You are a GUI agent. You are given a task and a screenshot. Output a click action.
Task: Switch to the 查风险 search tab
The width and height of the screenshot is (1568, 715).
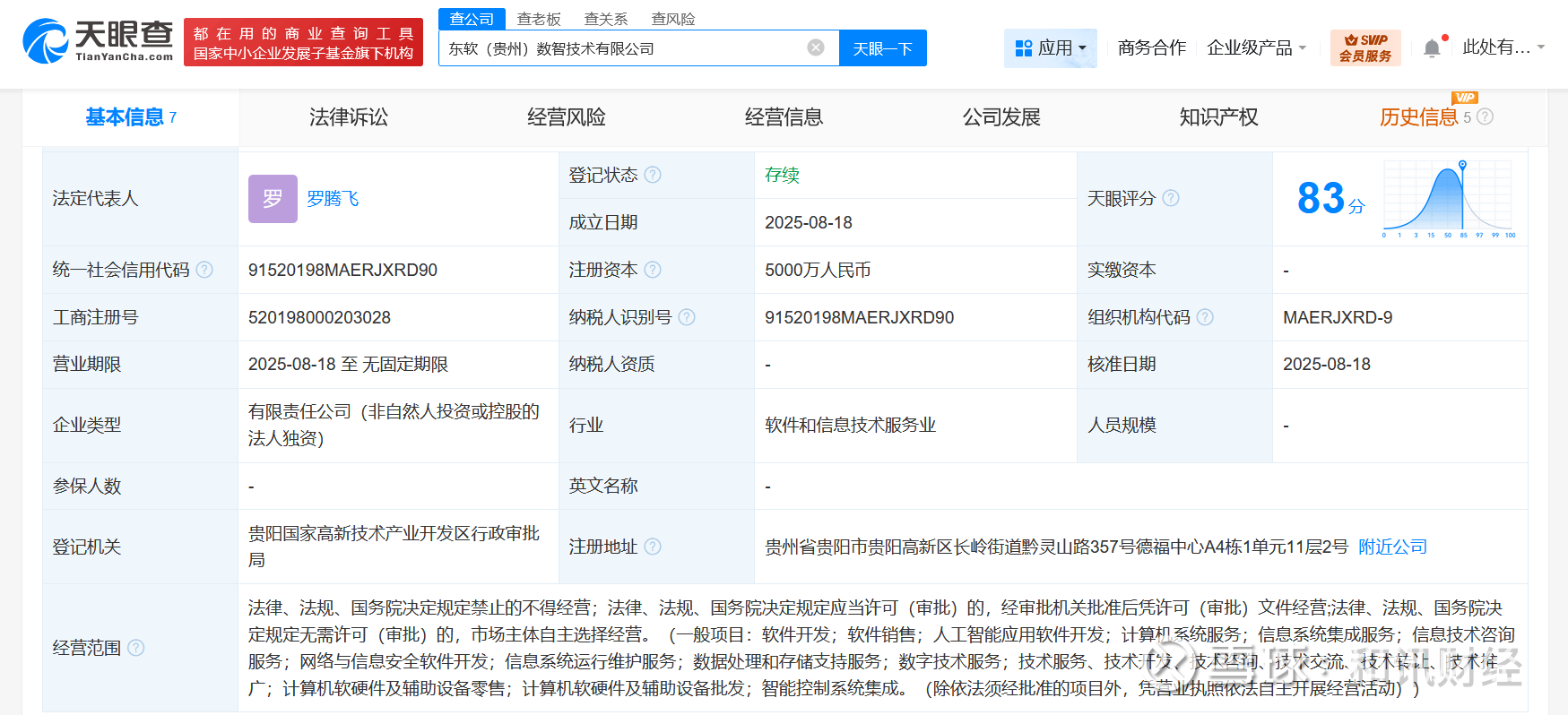tap(673, 19)
